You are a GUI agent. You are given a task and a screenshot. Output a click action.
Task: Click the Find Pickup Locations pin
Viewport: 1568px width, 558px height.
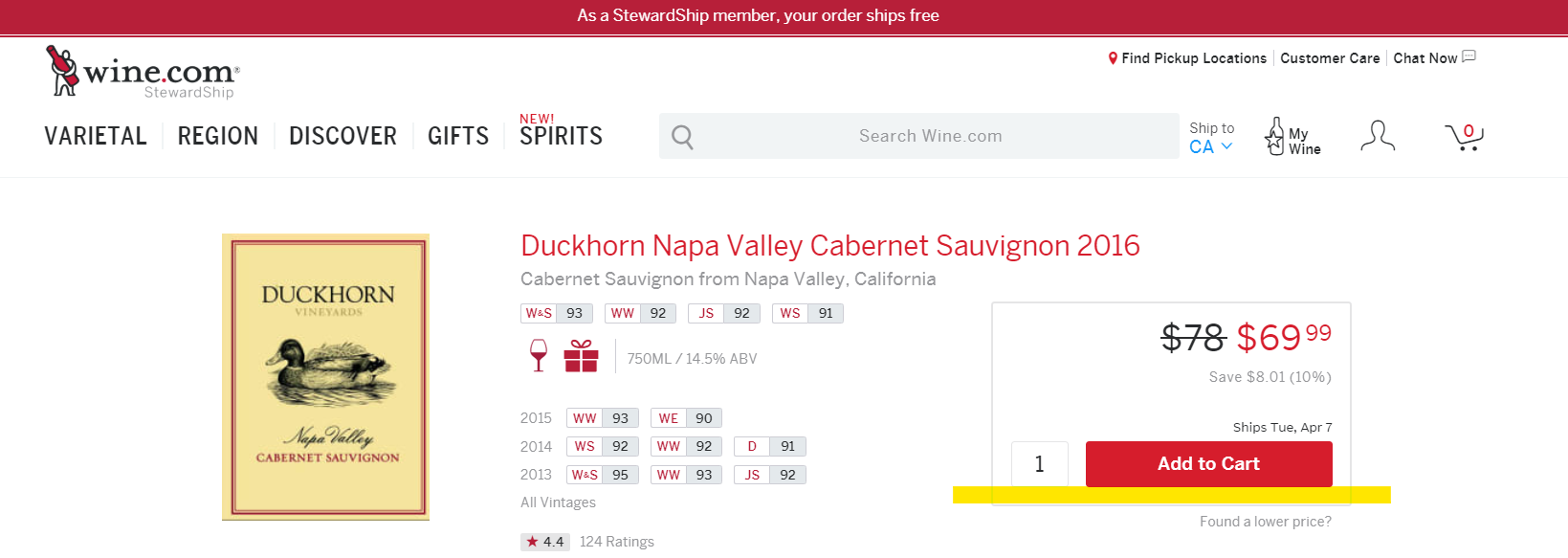tap(1113, 58)
